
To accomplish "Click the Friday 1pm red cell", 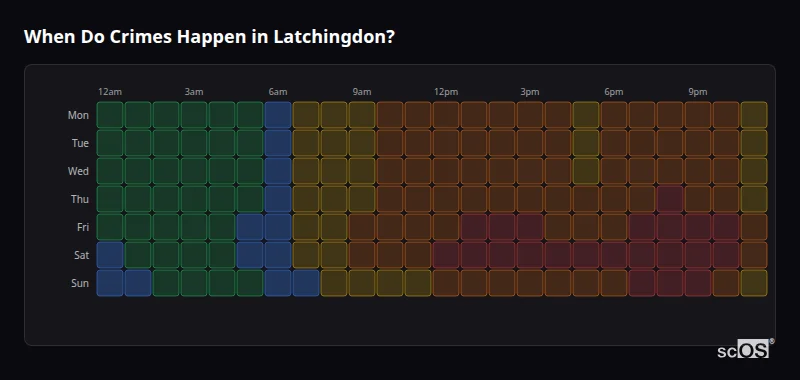I will click(x=474, y=227).
